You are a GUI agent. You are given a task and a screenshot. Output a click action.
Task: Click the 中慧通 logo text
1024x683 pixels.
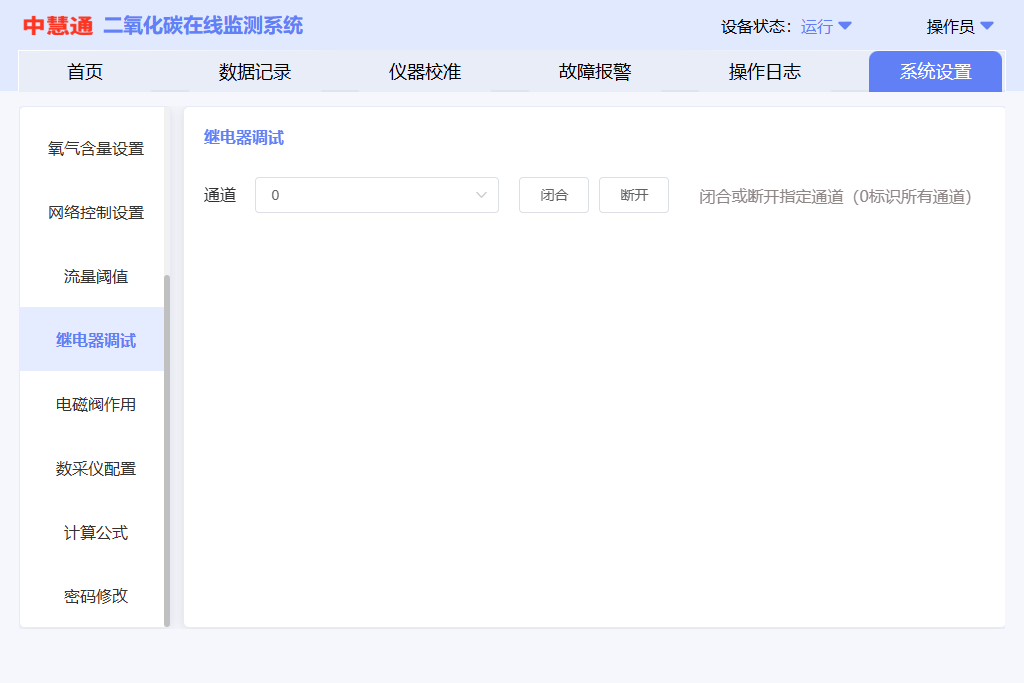click(x=58, y=26)
